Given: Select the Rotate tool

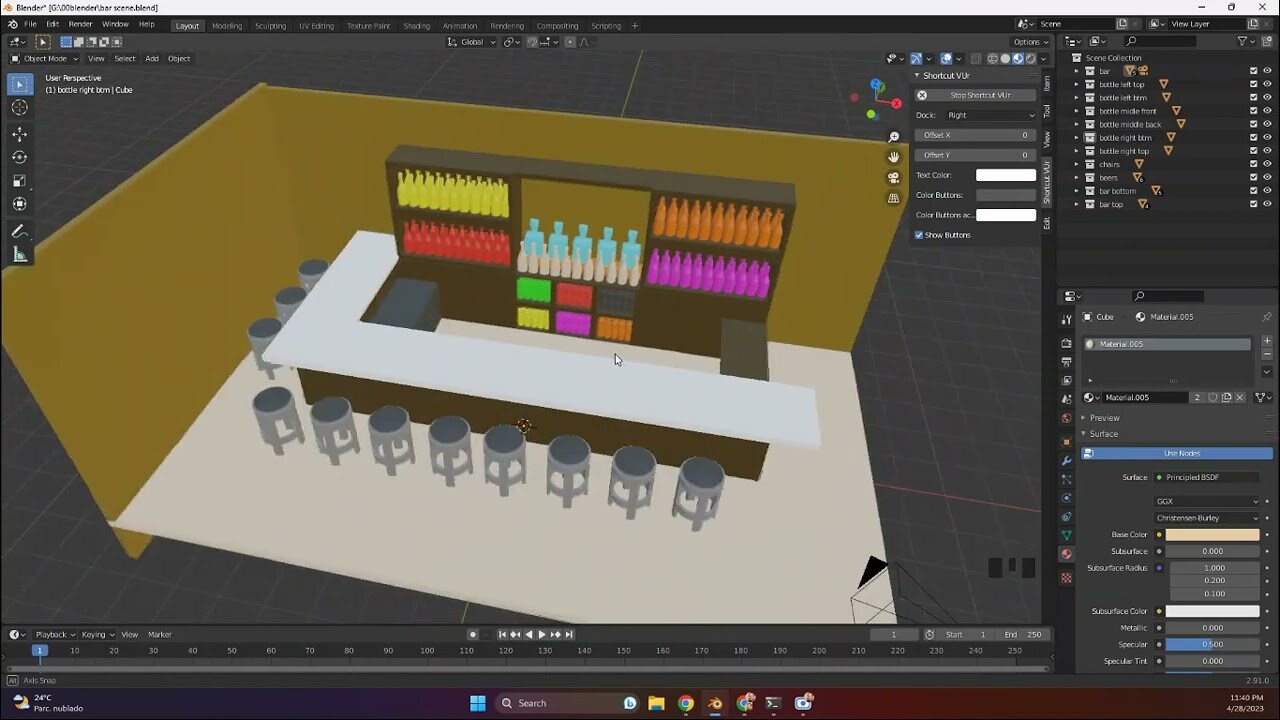Looking at the screenshot, I should pyautogui.click(x=19, y=157).
